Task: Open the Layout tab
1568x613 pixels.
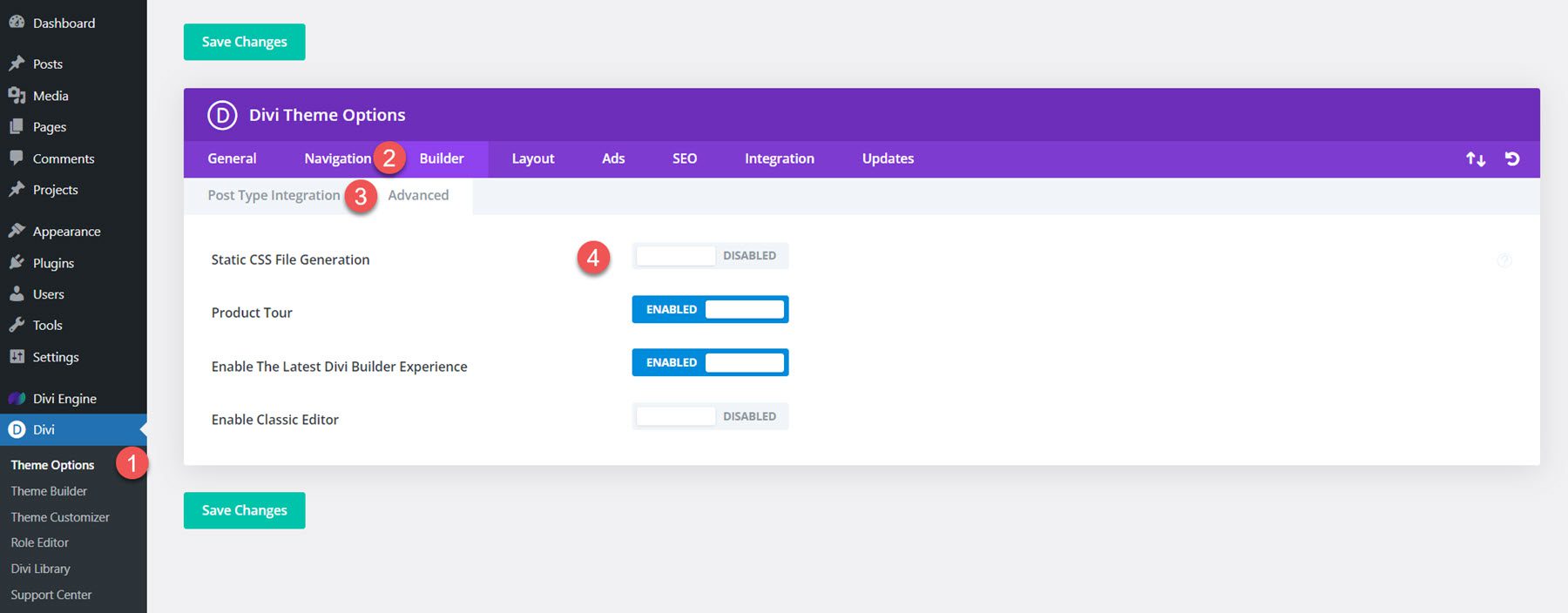Action: [x=533, y=158]
